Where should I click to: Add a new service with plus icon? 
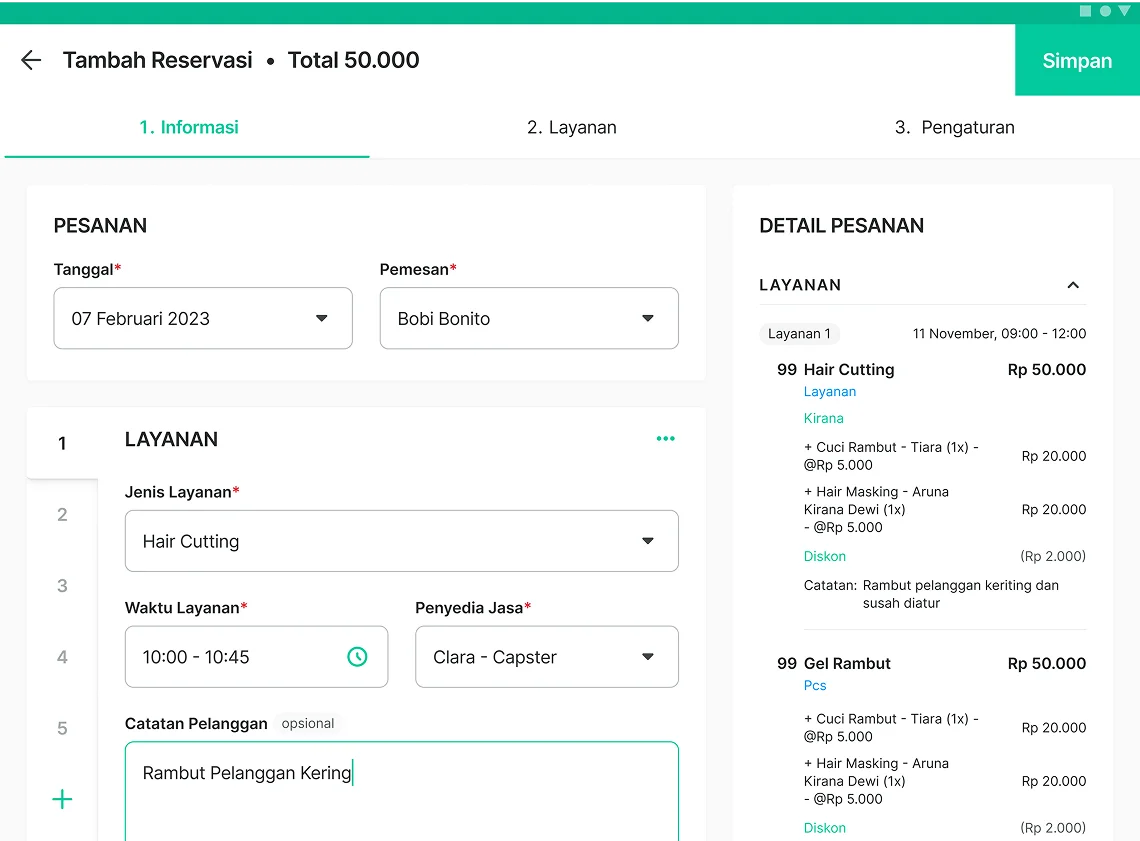62,799
